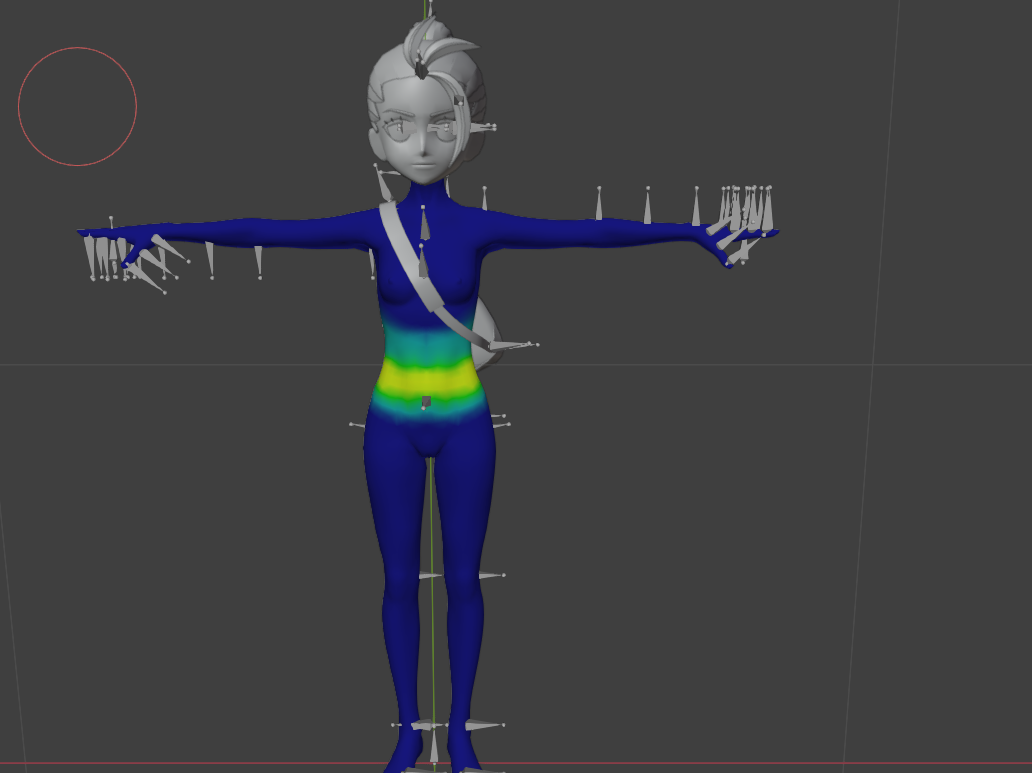Select the glasses bone beside the ear
This screenshot has height=773, width=1032.
[x=482, y=127]
